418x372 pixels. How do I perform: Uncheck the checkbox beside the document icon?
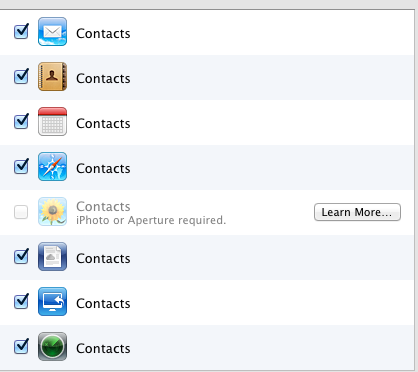tap(21, 257)
